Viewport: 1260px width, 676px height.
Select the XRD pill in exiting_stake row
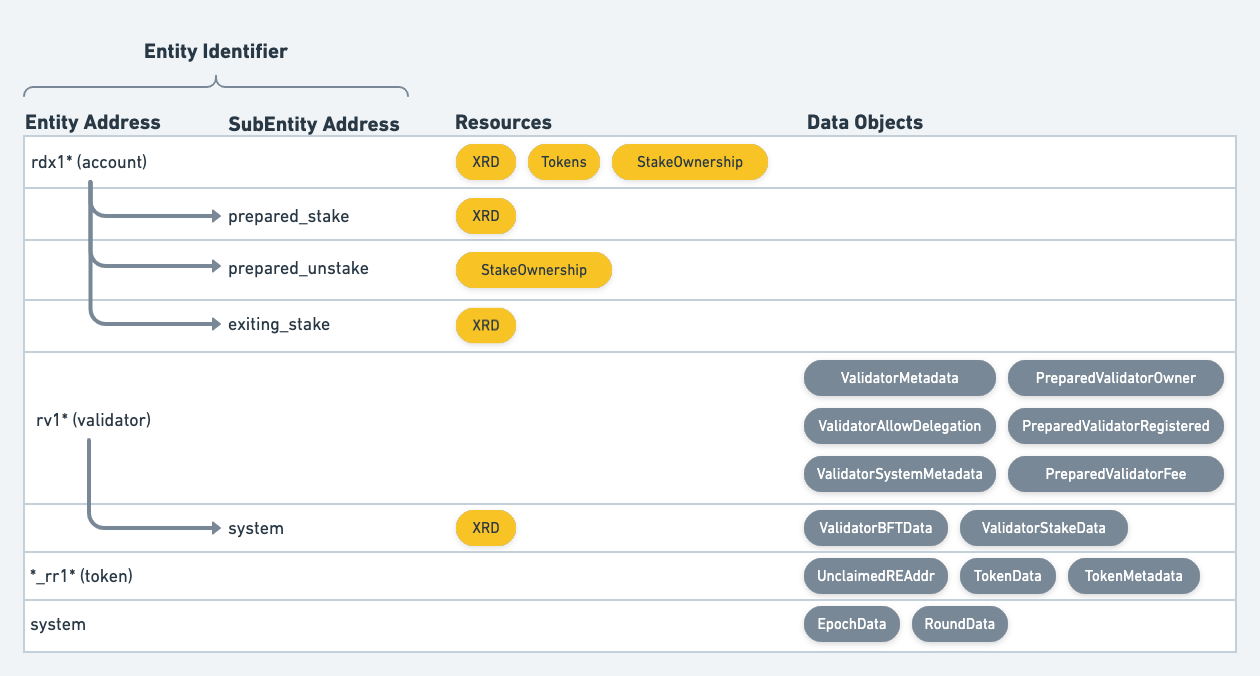click(x=485, y=325)
